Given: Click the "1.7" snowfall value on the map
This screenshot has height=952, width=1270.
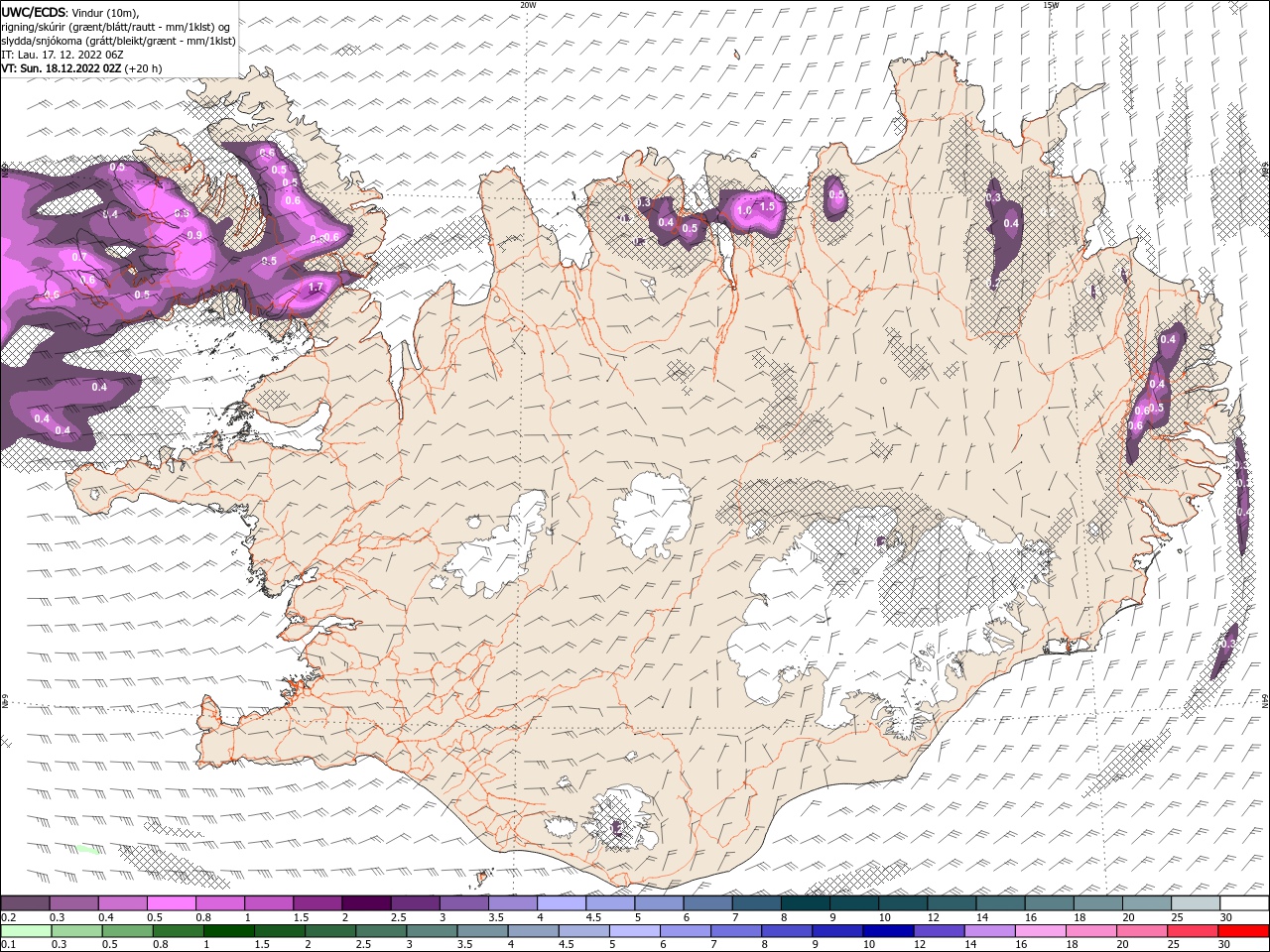Looking at the screenshot, I should [317, 288].
